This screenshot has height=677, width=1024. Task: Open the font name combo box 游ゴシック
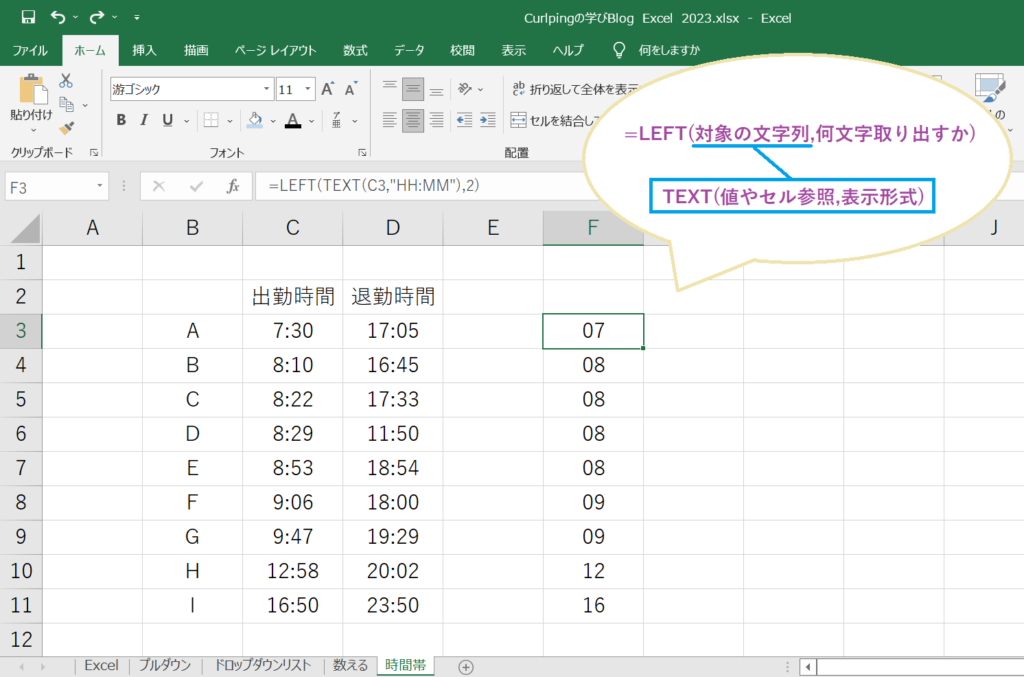click(x=191, y=89)
